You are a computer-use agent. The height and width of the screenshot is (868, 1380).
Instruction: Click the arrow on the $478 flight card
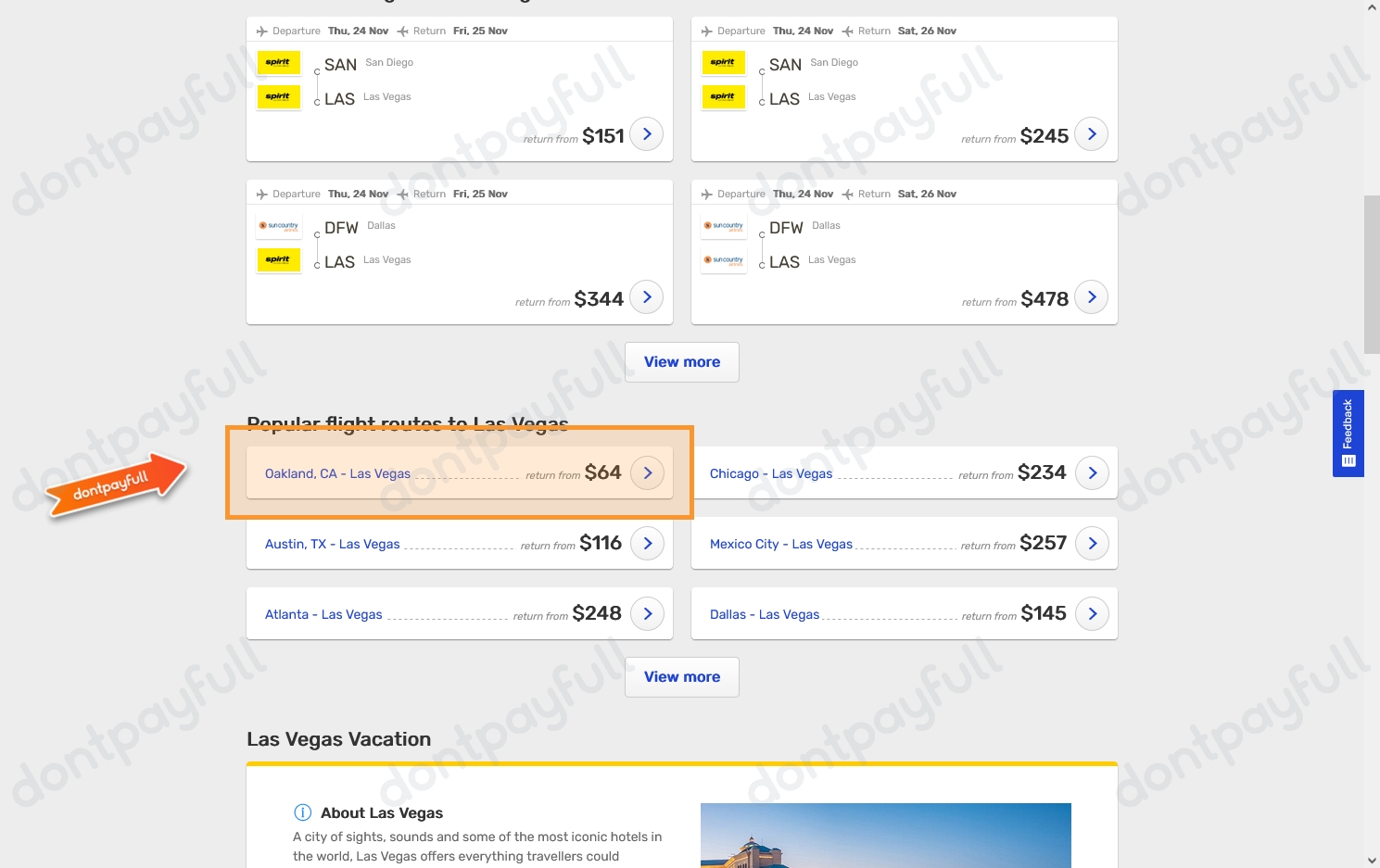[1092, 296]
